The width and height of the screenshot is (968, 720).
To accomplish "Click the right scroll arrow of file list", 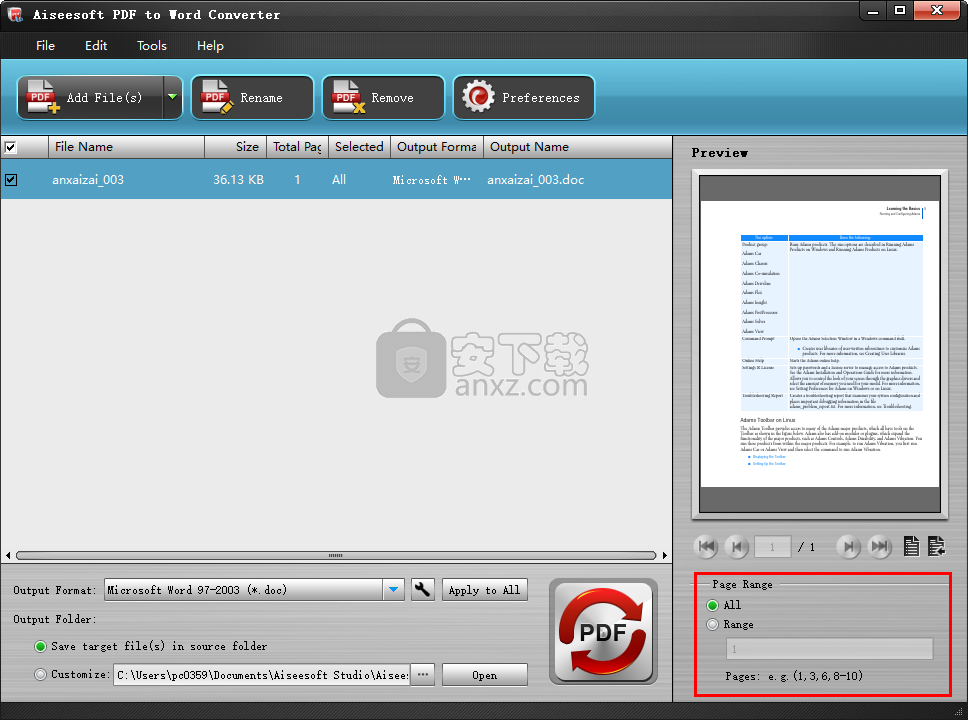I will click(x=664, y=555).
